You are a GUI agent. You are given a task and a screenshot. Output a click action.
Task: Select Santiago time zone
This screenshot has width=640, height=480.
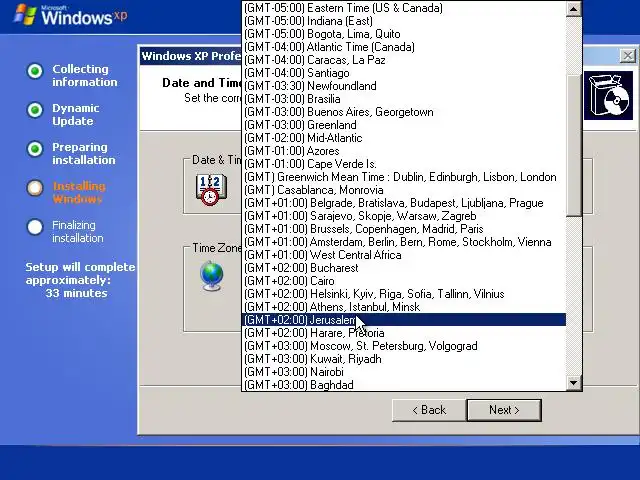pos(404,73)
